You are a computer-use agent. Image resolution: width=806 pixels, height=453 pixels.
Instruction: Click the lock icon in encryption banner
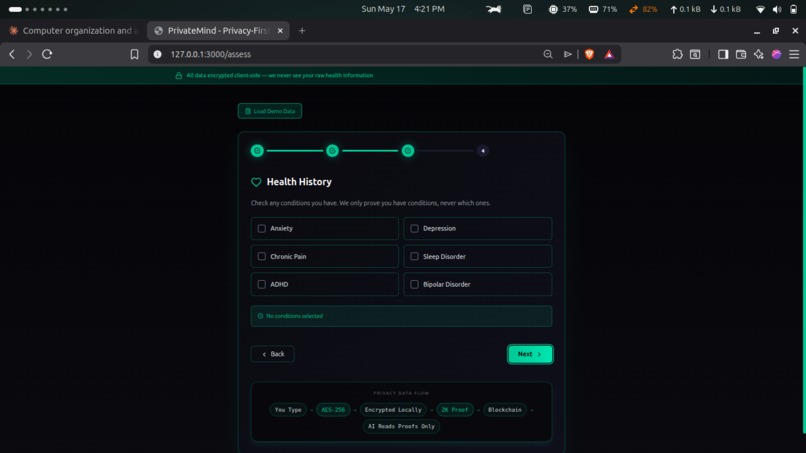[x=178, y=76]
